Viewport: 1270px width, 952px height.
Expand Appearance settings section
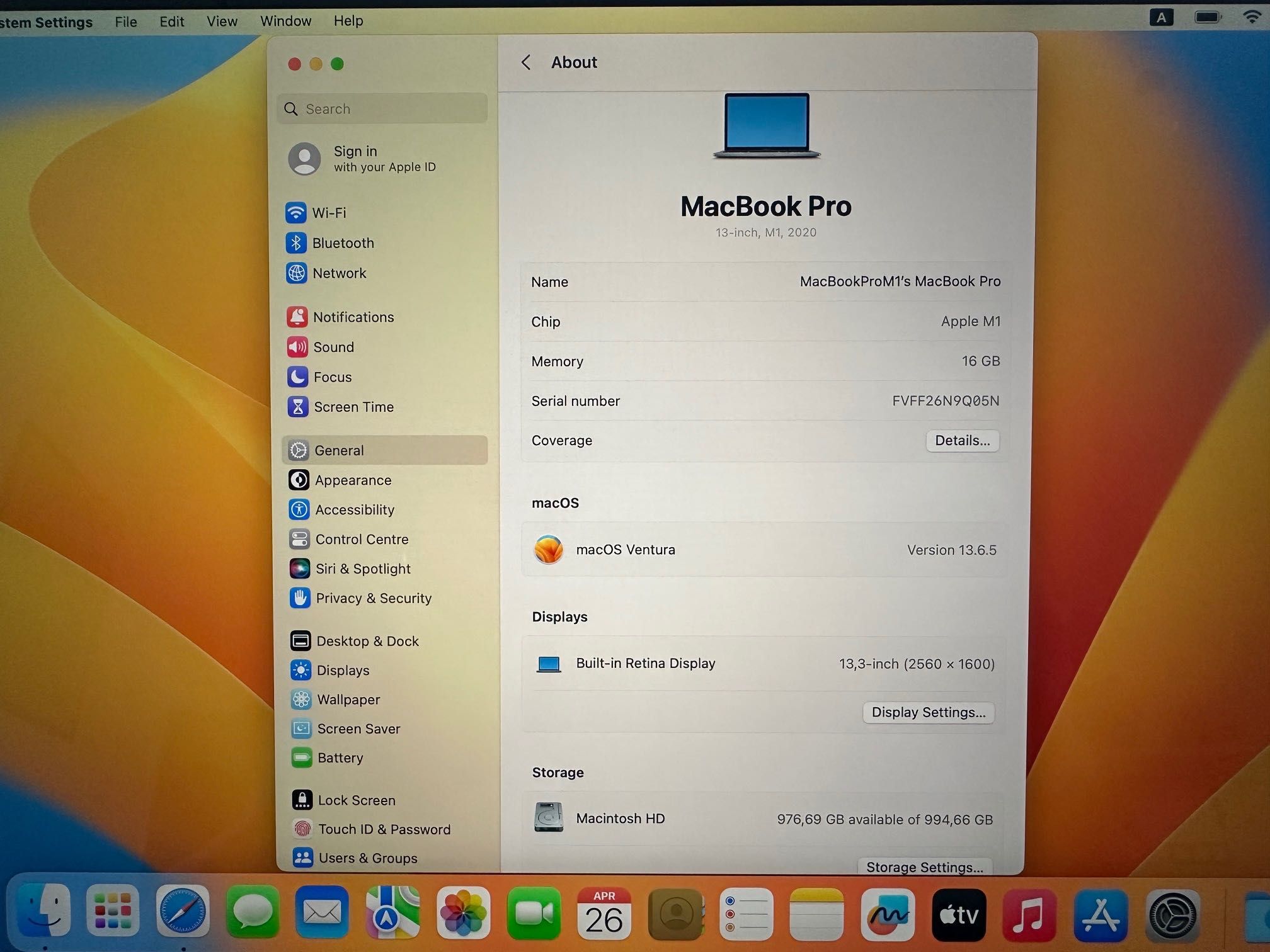(352, 479)
